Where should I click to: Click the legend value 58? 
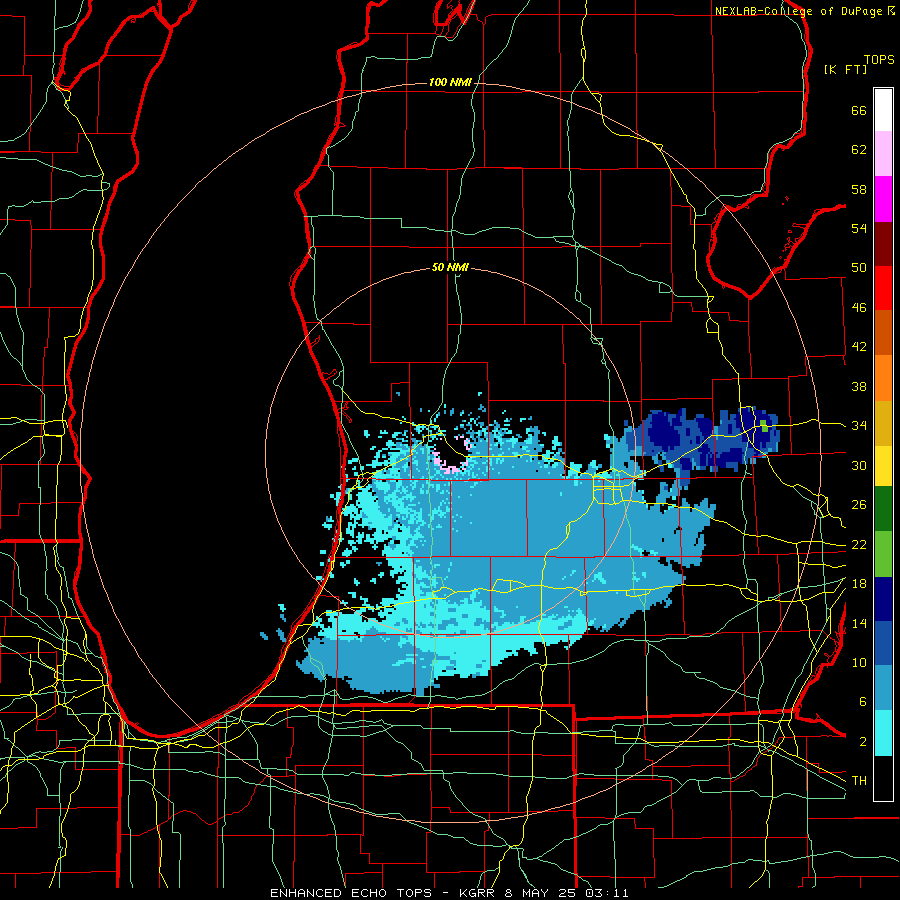coord(859,189)
